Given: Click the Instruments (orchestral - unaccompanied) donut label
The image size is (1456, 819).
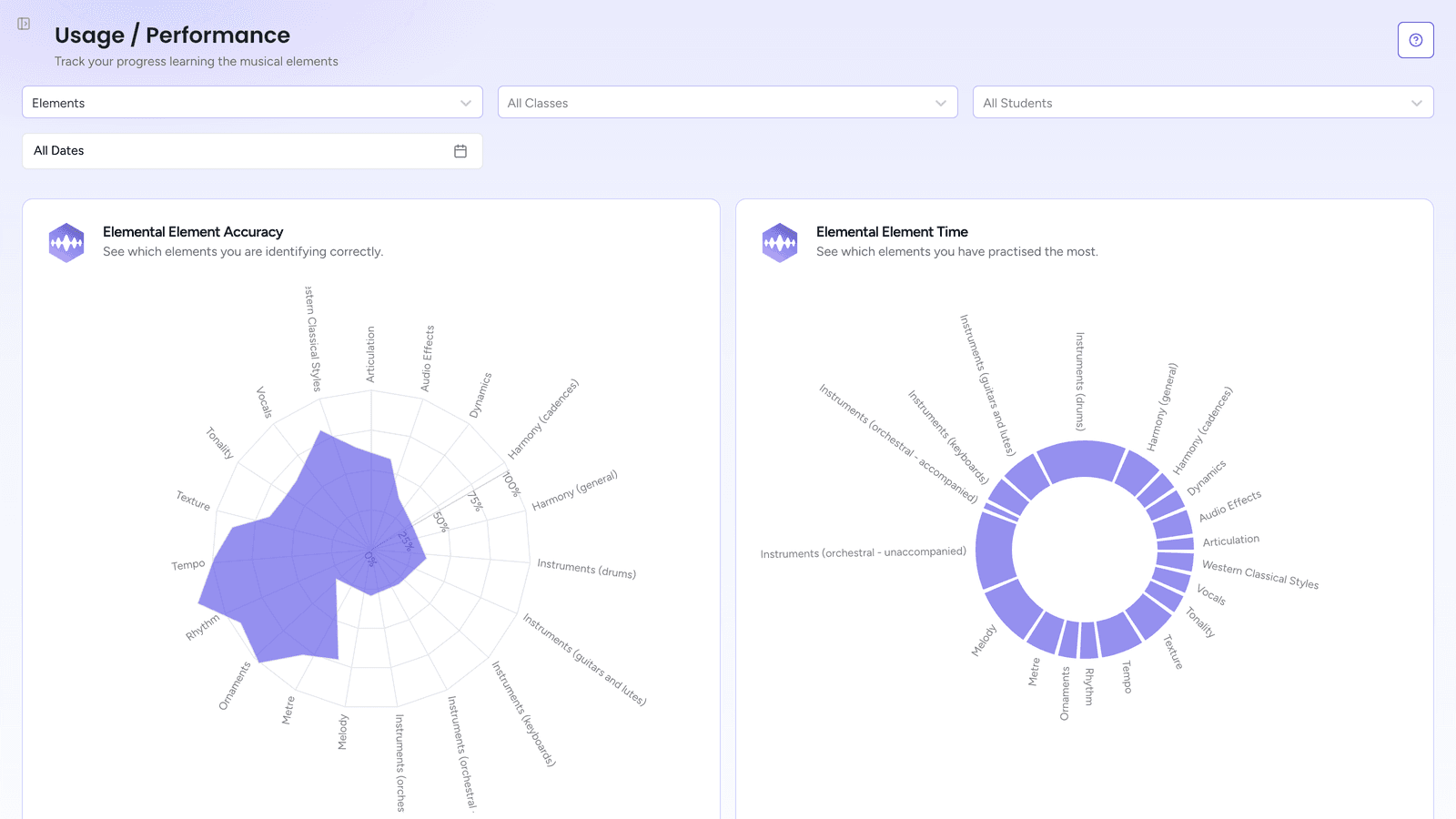Looking at the screenshot, I should click(x=864, y=552).
